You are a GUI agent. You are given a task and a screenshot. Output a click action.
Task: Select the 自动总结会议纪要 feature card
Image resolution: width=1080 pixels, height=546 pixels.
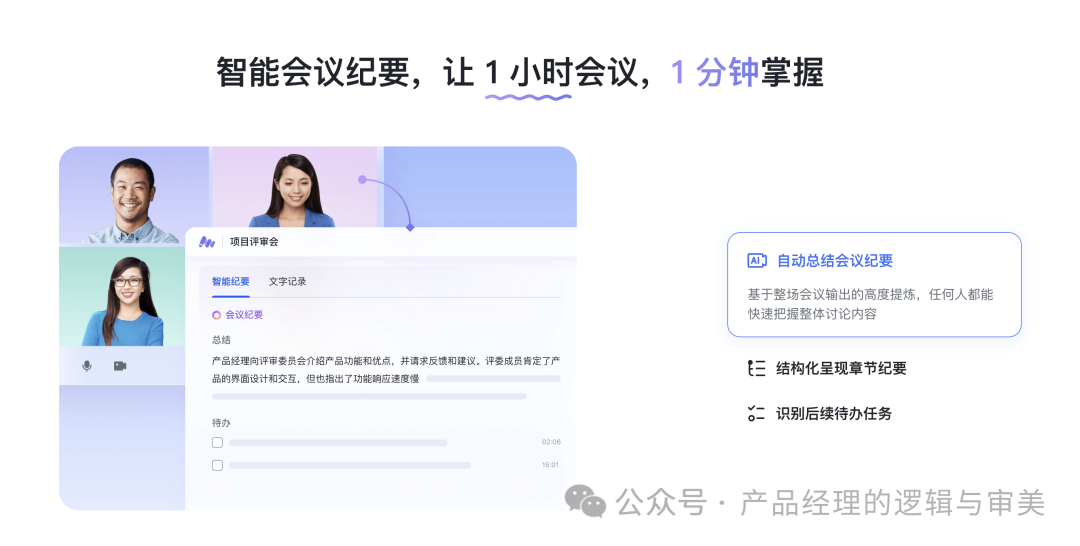click(874, 284)
